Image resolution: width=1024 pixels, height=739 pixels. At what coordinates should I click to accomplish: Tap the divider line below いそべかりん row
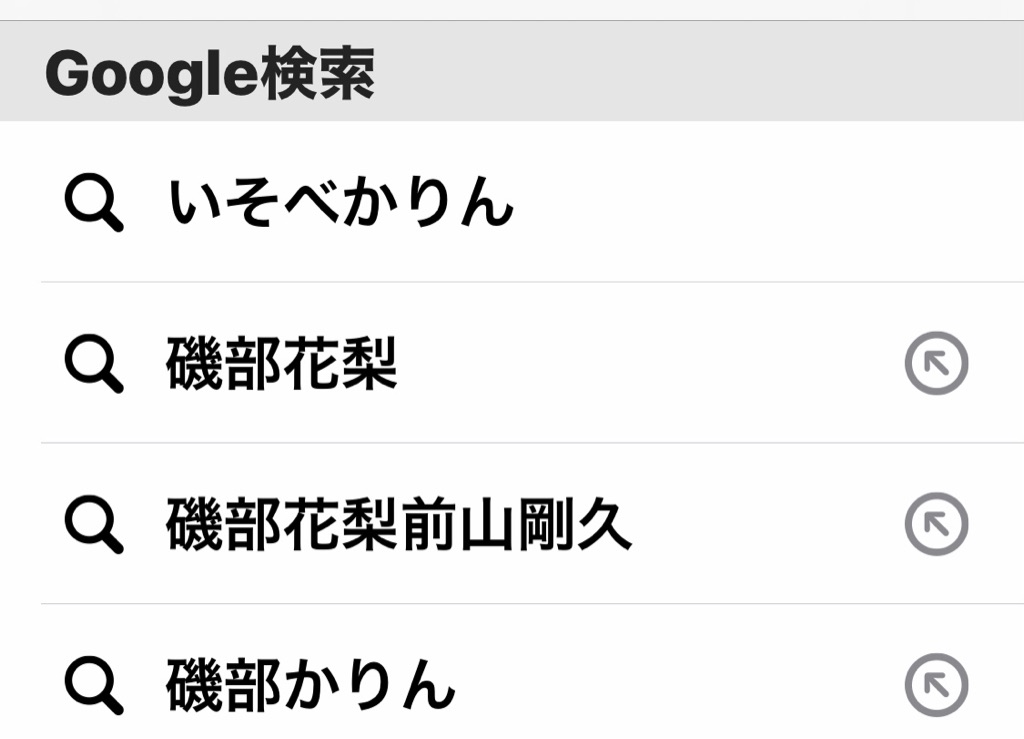tap(532, 282)
